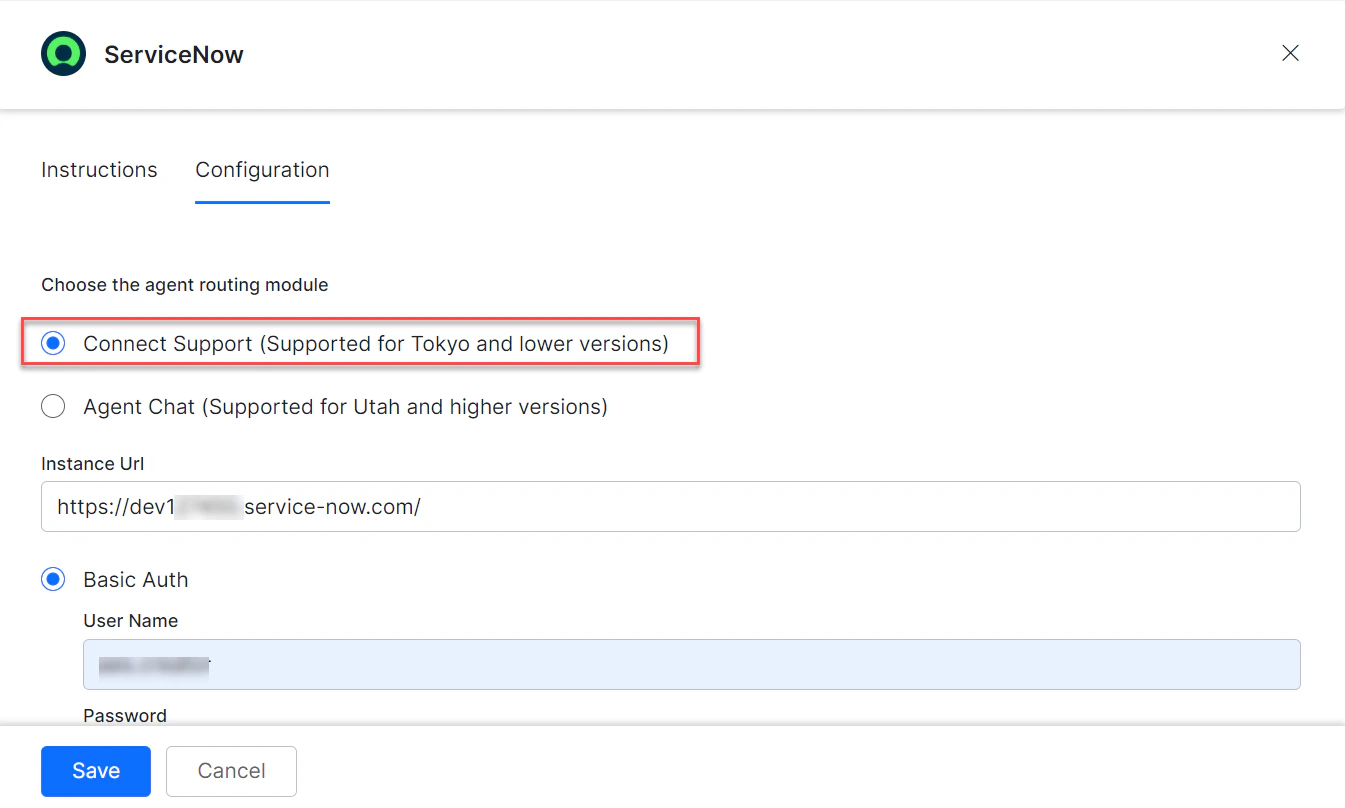Click the blurred username value in the field
The image size is (1345, 808).
(154, 664)
